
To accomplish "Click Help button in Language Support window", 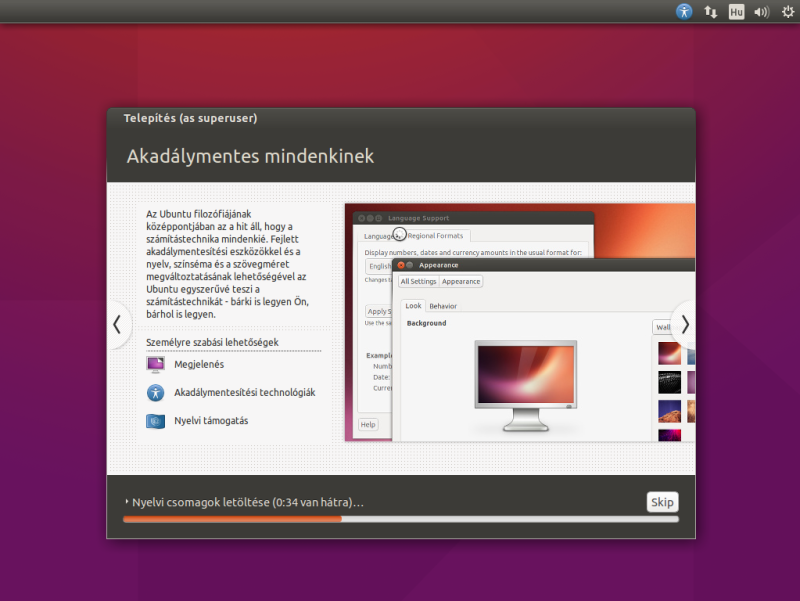I will click(368, 424).
